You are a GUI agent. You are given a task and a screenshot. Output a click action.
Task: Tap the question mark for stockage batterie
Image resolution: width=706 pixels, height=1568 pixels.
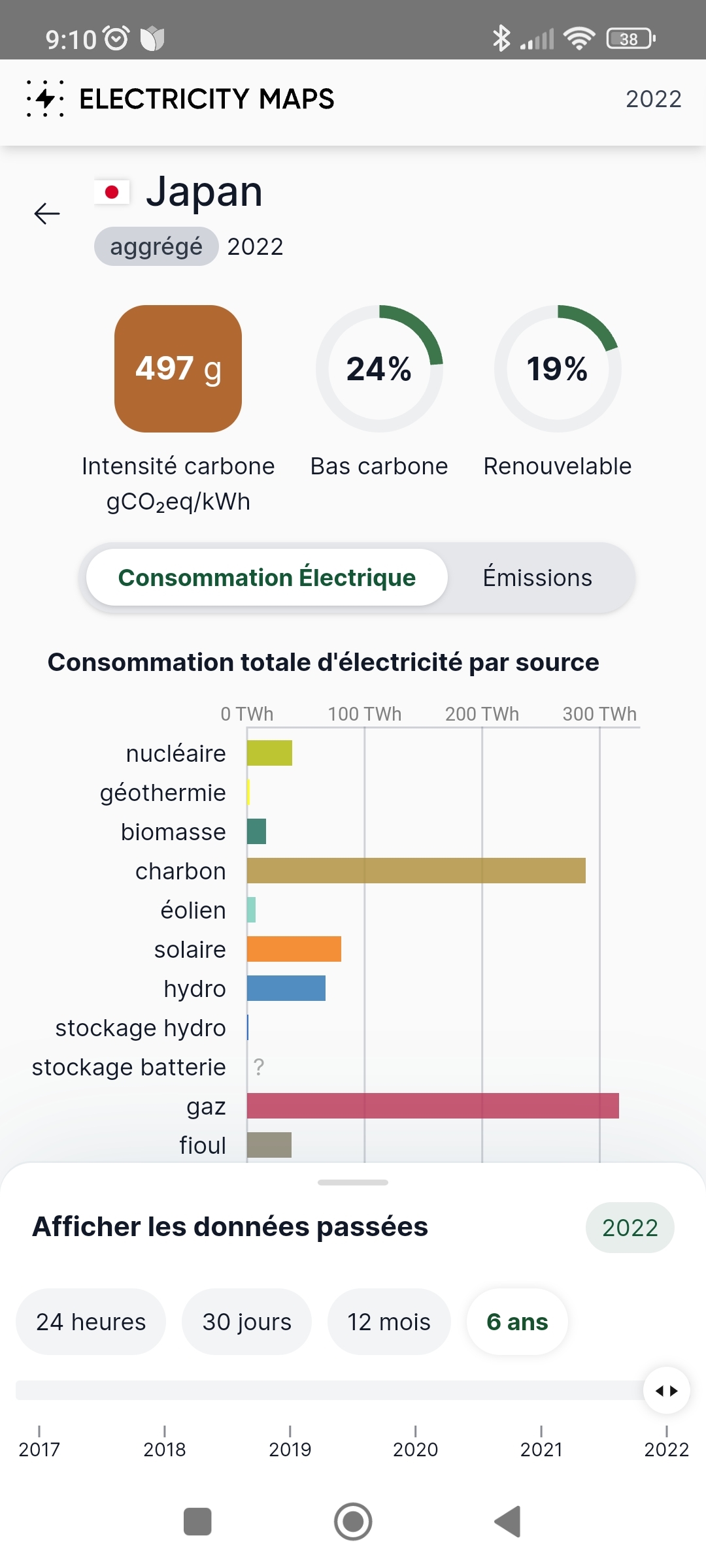point(259,1067)
